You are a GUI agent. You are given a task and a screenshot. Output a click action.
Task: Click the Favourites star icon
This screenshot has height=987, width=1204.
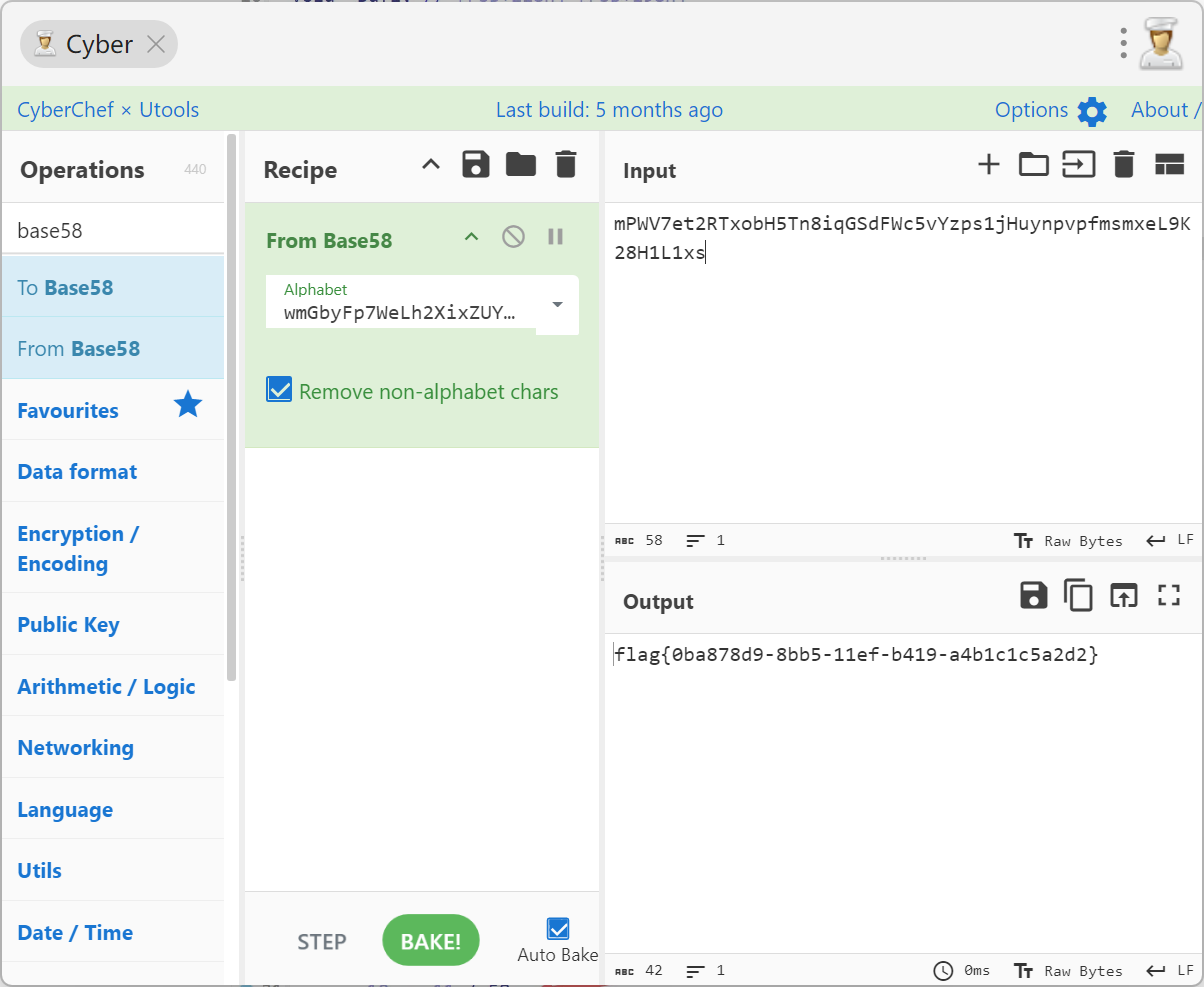(x=188, y=405)
